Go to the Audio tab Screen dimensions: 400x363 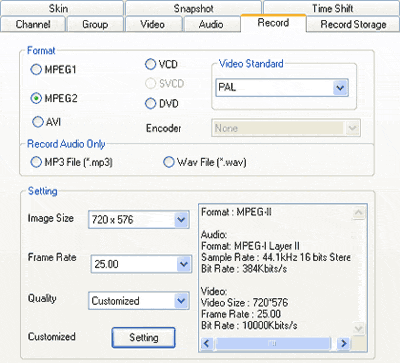pos(211,24)
